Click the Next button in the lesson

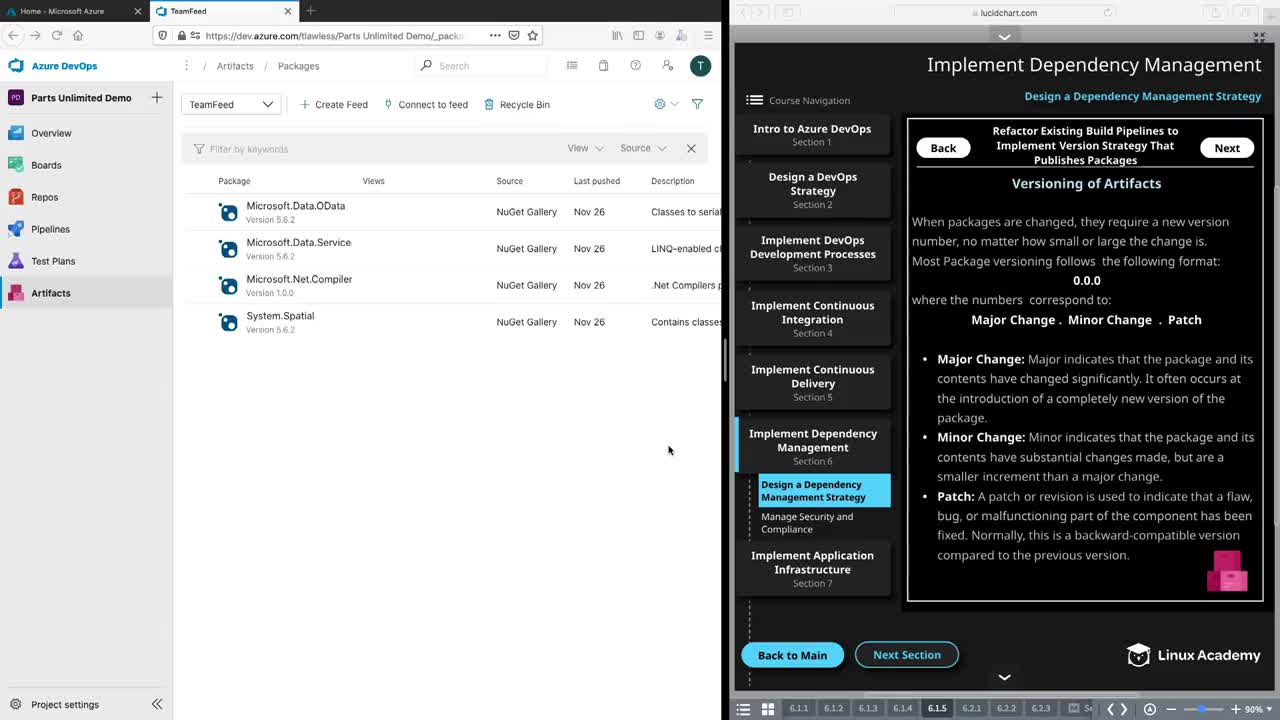click(1227, 148)
